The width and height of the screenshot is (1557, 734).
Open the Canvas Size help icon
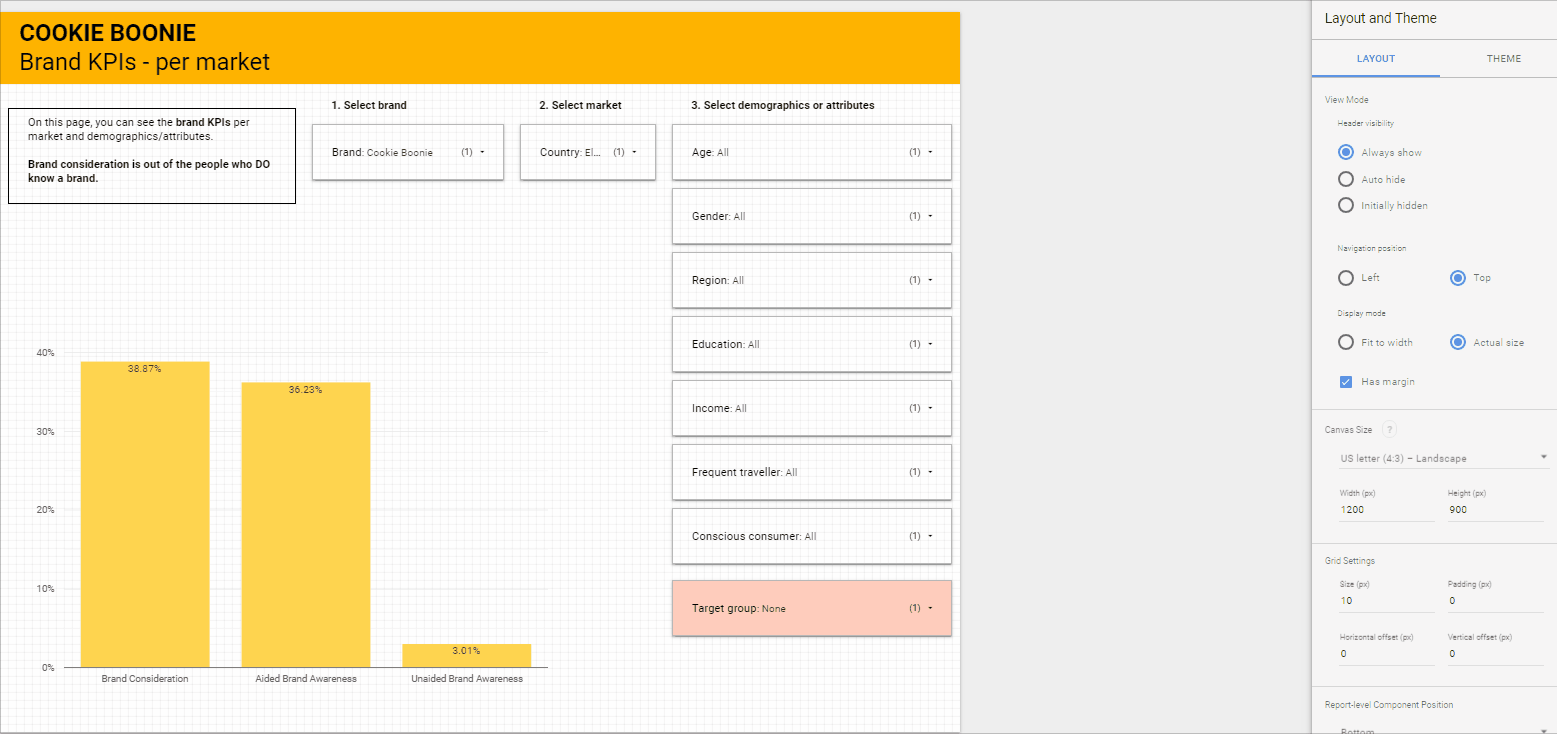tap(1389, 430)
